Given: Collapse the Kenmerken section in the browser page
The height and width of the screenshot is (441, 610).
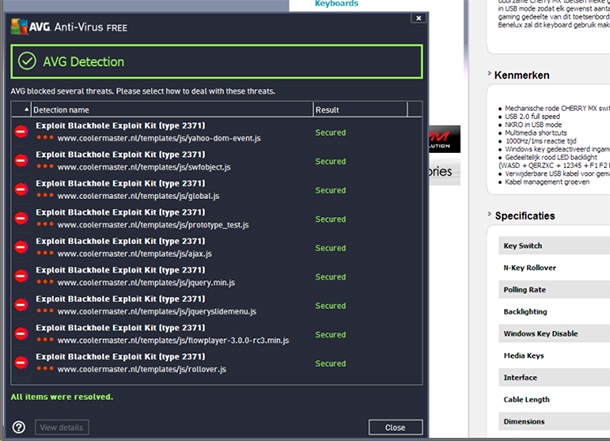Looking at the screenshot, I should click(x=489, y=74).
